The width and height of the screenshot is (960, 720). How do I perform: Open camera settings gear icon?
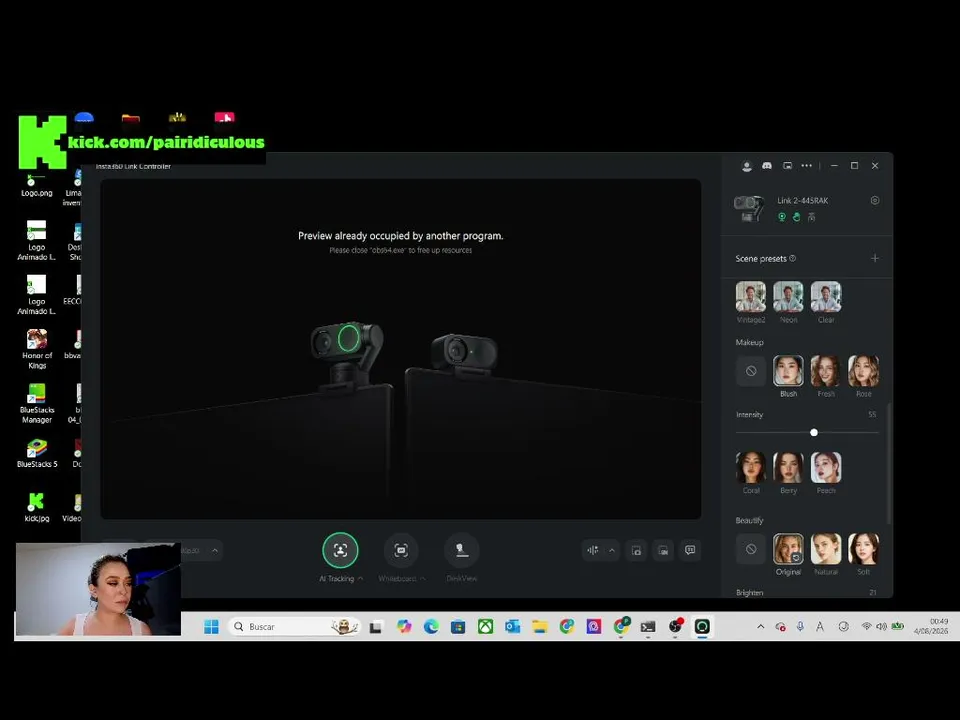click(x=875, y=200)
